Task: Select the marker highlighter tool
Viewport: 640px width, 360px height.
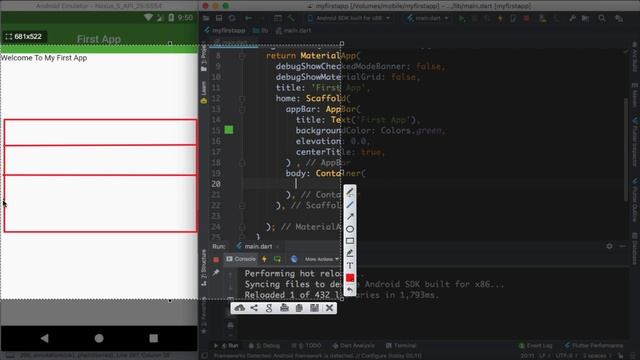Action: coord(350,253)
